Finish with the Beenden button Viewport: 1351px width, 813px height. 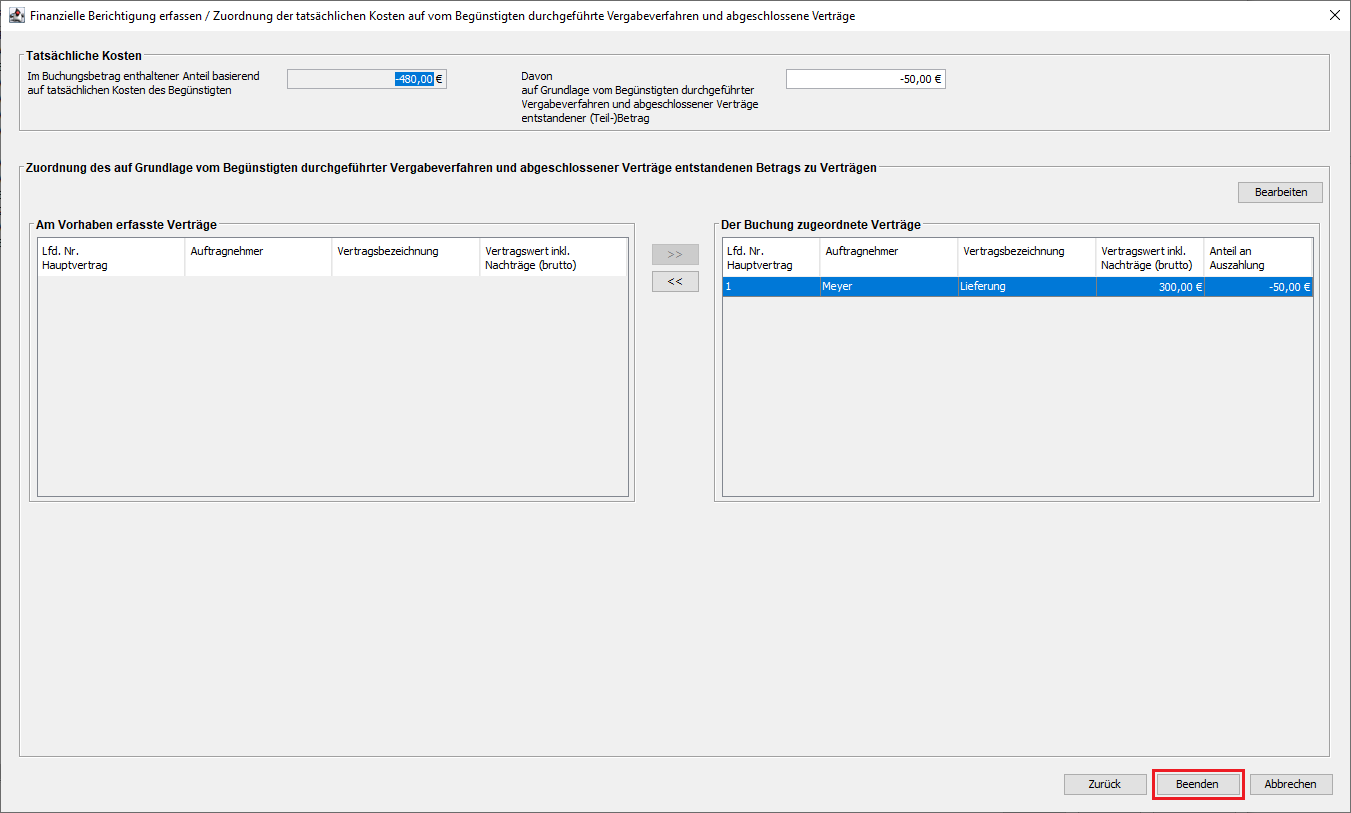click(1197, 785)
